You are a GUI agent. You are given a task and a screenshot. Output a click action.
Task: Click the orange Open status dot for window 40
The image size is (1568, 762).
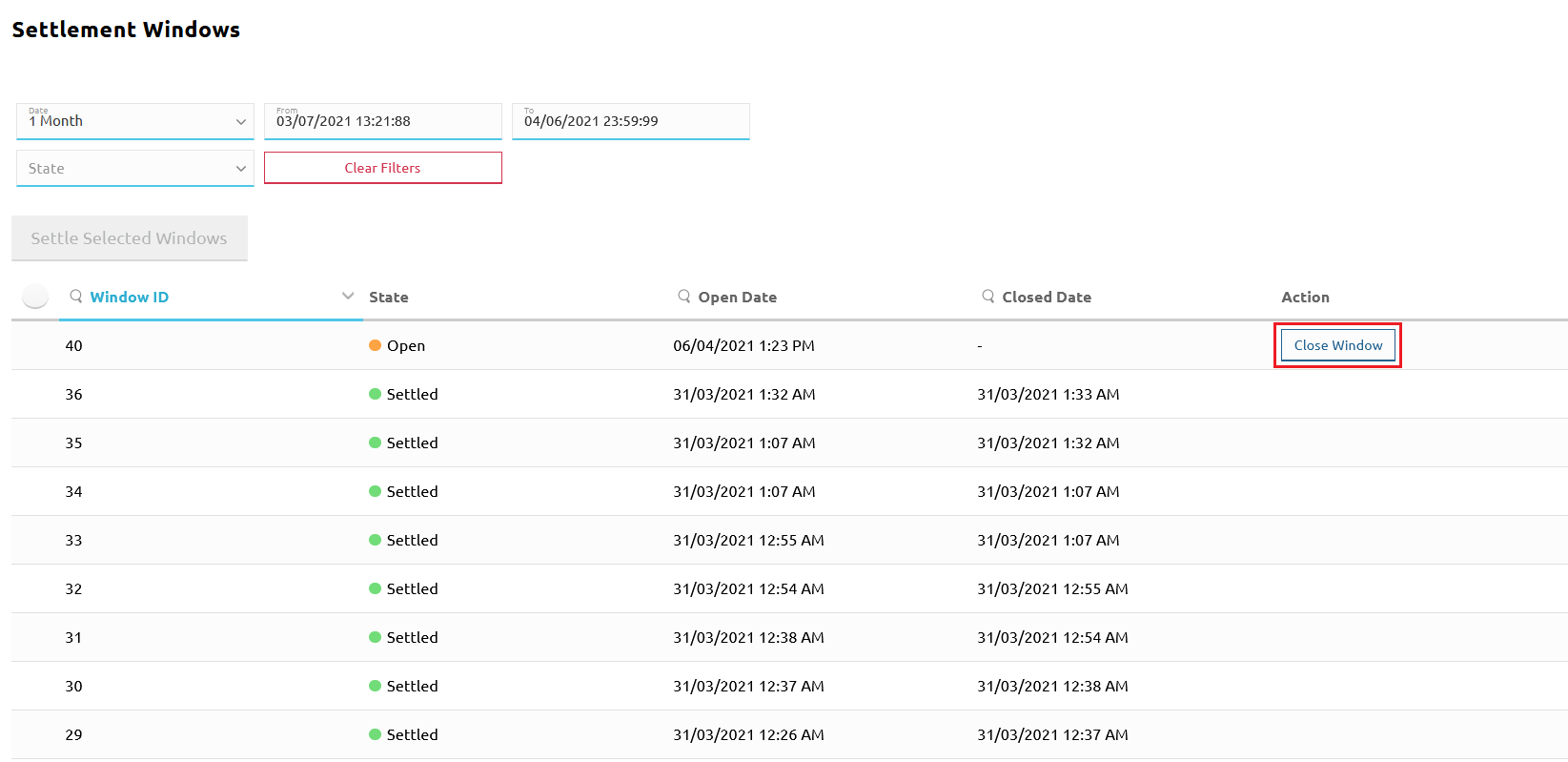point(376,345)
